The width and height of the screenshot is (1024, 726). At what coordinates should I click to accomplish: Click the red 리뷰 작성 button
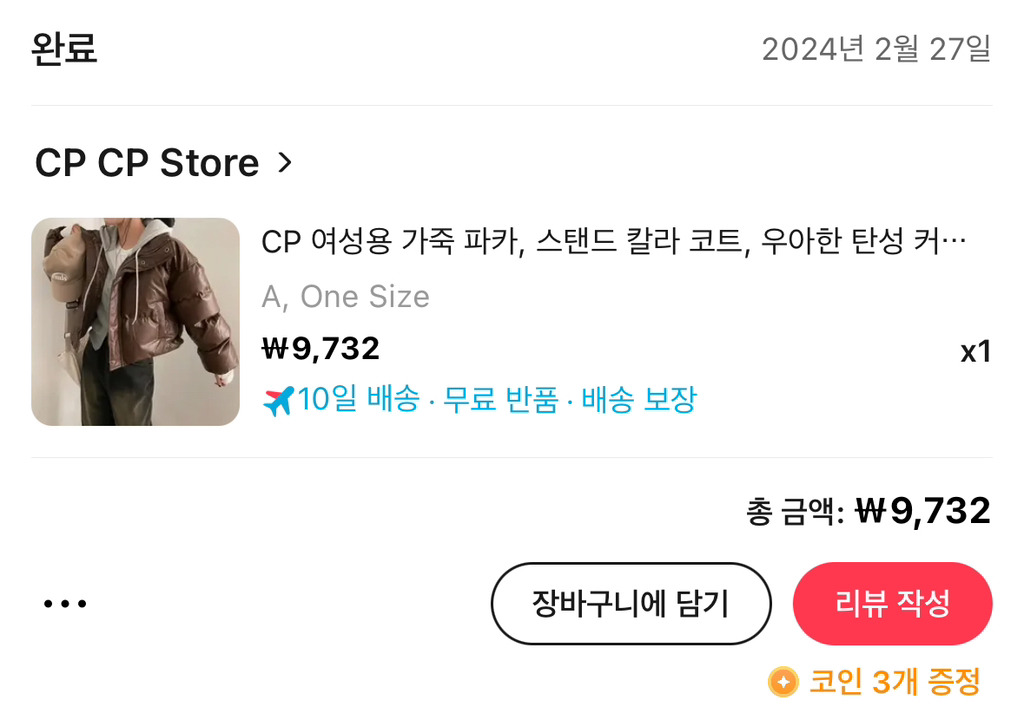(x=893, y=604)
